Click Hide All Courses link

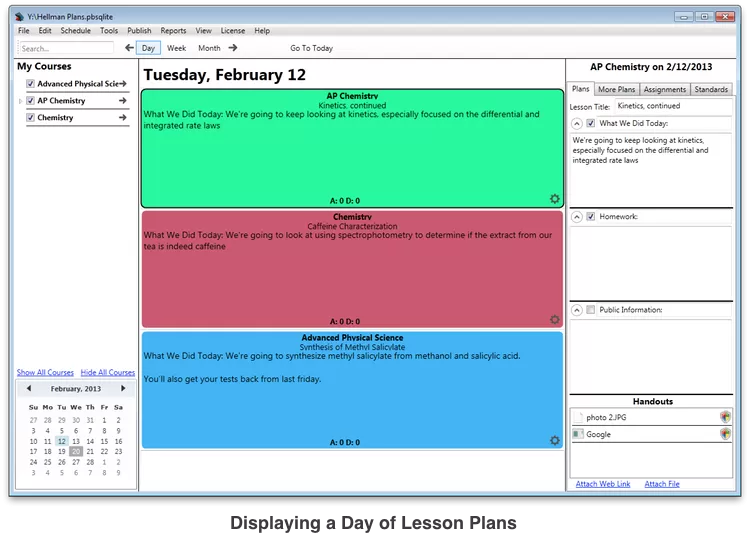[108, 372]
